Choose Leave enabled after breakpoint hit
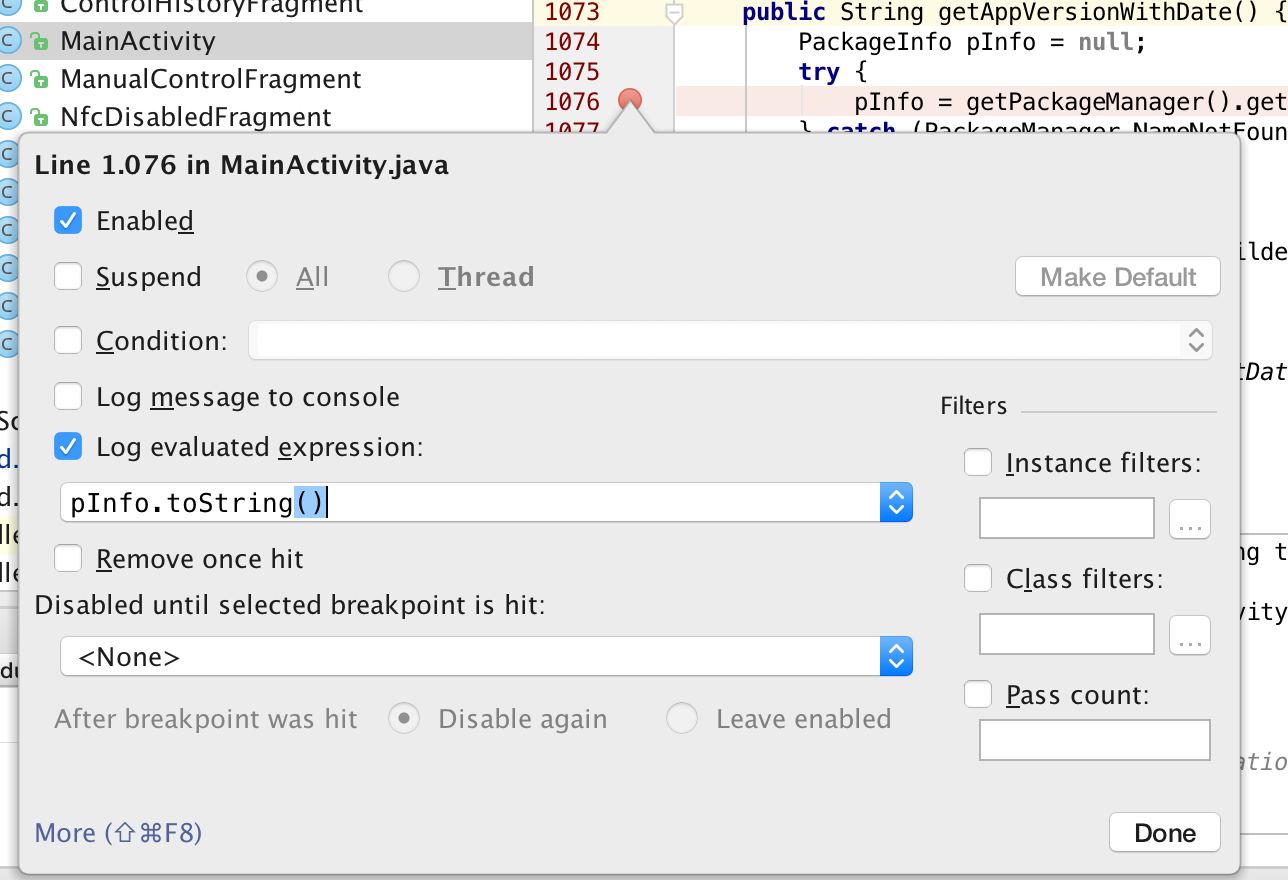The width and height of the screenshot is (1288, 880). point(681,718)
